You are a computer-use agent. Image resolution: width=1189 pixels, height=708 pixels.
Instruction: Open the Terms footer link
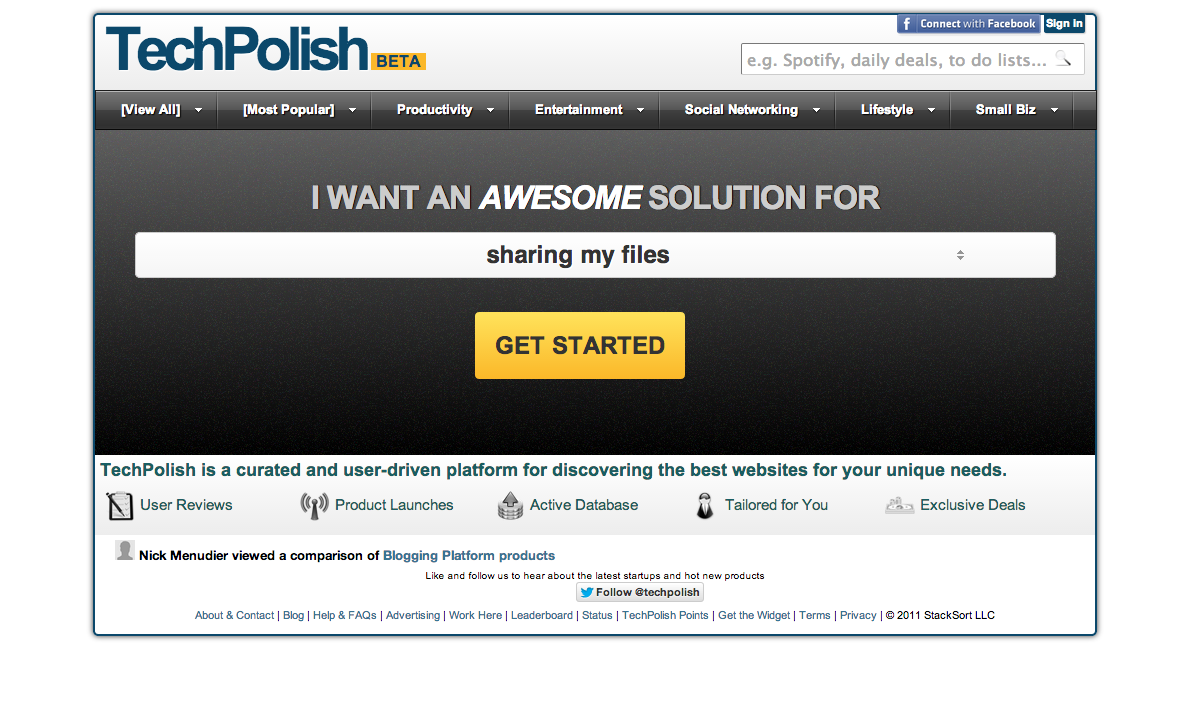[x=815, y=616]
